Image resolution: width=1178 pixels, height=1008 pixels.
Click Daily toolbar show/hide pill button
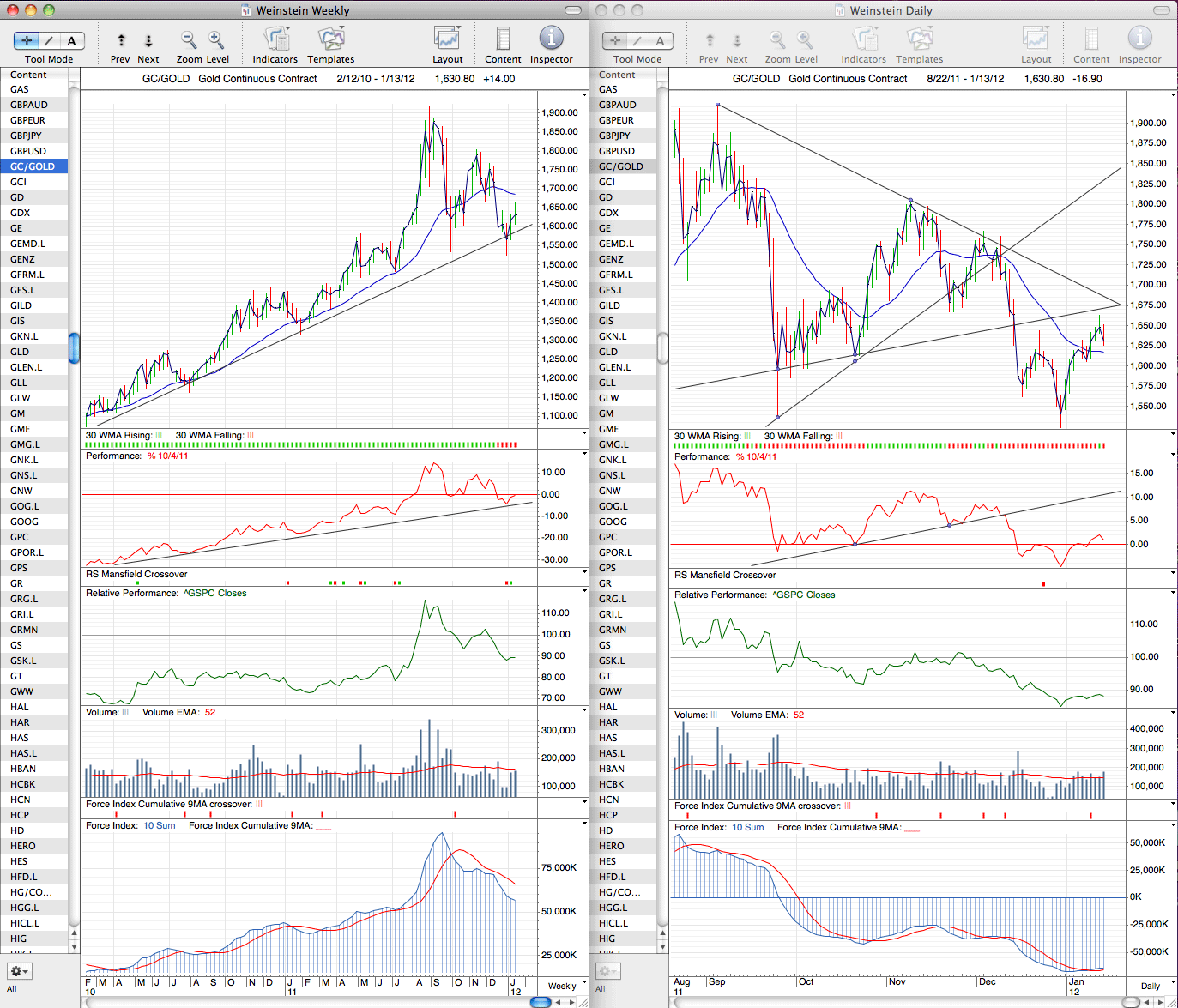(x=1163, y=10)
